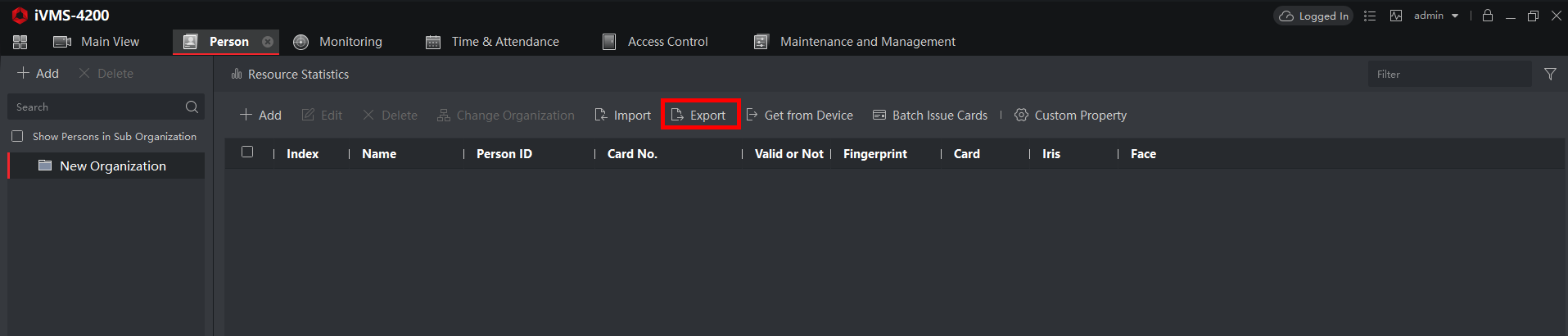1568x336 pixels.
Task: Click the Logged In cloud status
Action: (x=1313, y=16)
